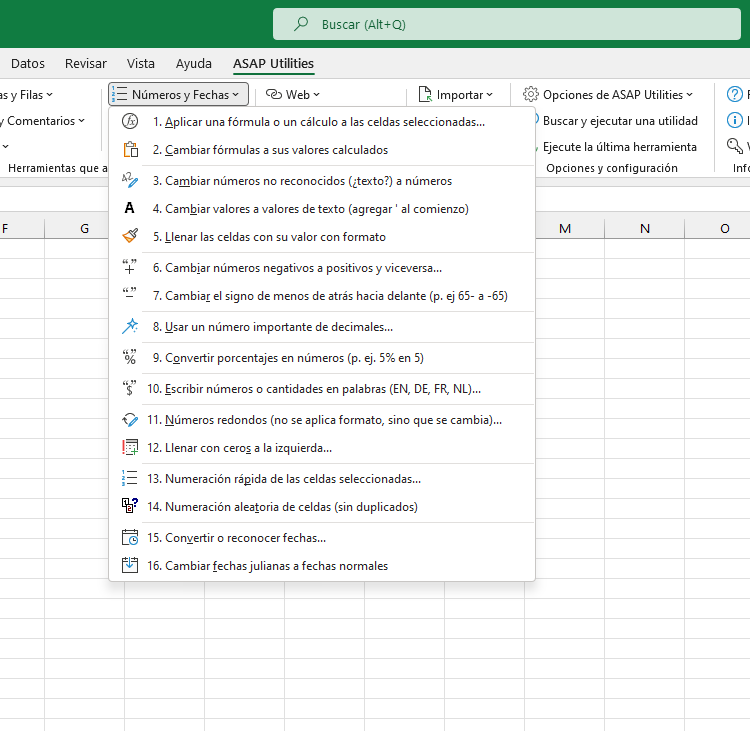750x731 pixels.
Task: Select Cambiar números no reconocidos a números
Action: (x=321, y=181)
